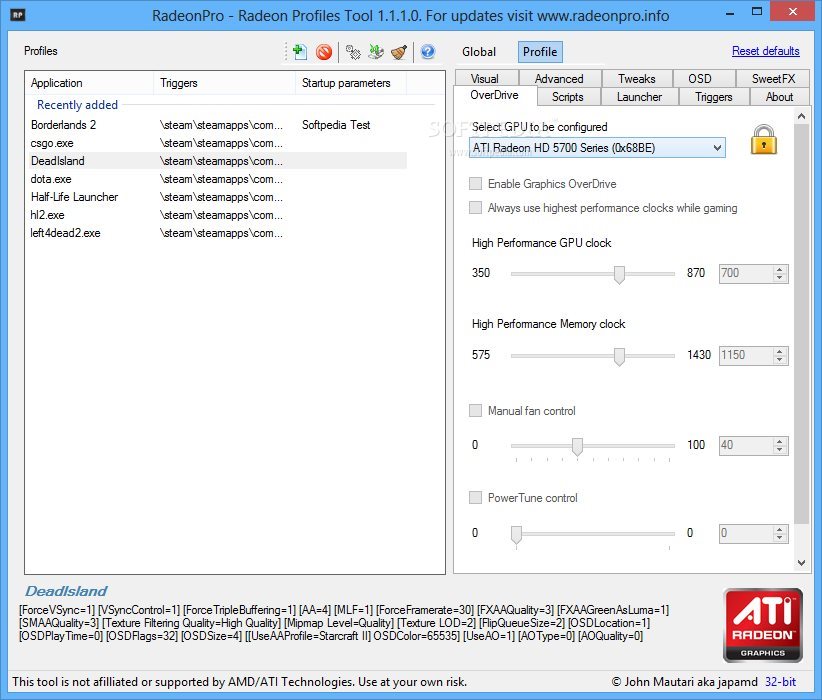The width and height of the screenshot is (822, 700).
Task: Click the Recently added group header
Action: pyautogui.click(x=78, y=105)
